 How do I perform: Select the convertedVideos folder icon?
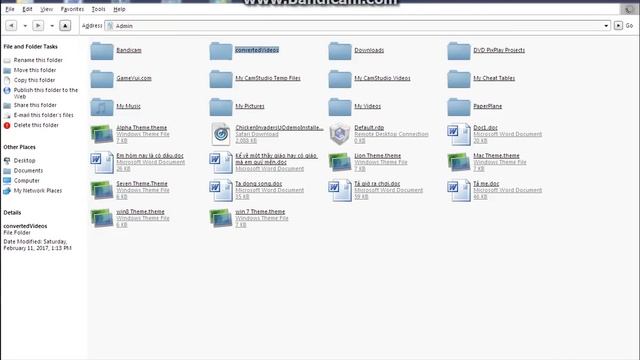click(x=221, y=51)
